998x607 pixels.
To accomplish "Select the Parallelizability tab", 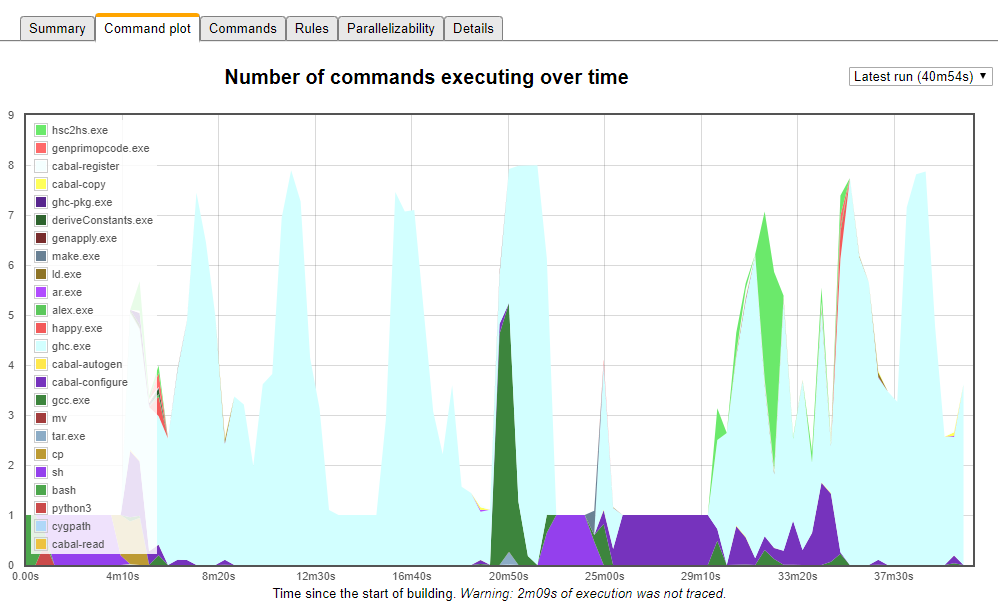I will pos(391,29).
